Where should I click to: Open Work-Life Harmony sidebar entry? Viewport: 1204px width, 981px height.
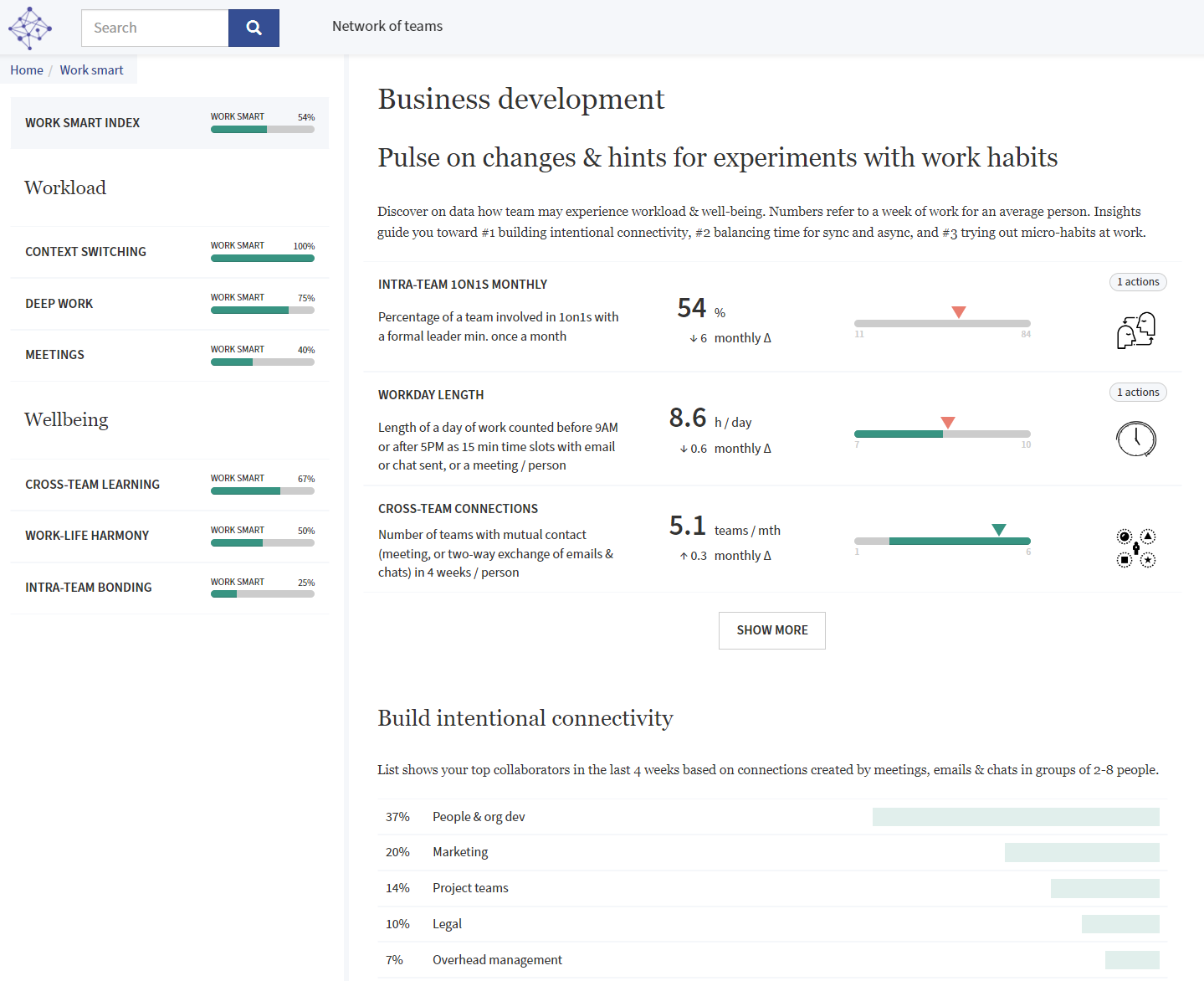pyautogui.click(x=87, y=536)
